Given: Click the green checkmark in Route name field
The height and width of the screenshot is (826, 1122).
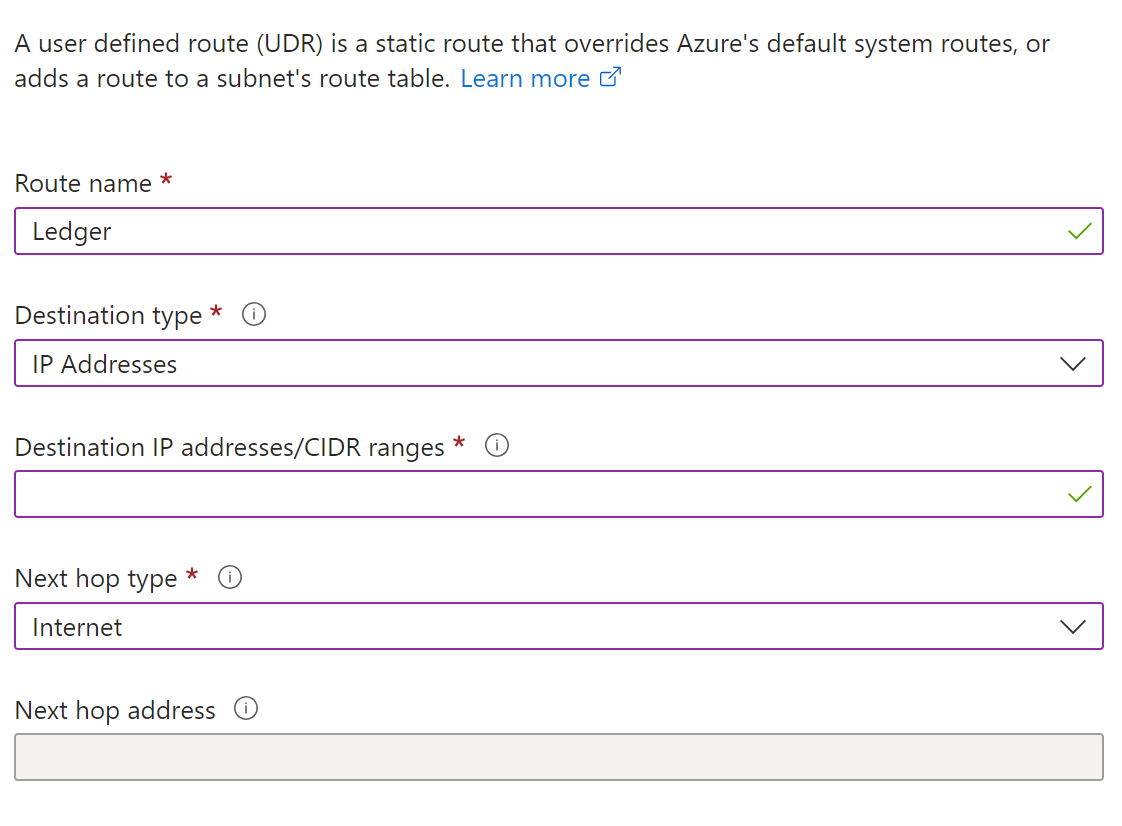Looking at the screenshot, I should (x=1079, y=231).
